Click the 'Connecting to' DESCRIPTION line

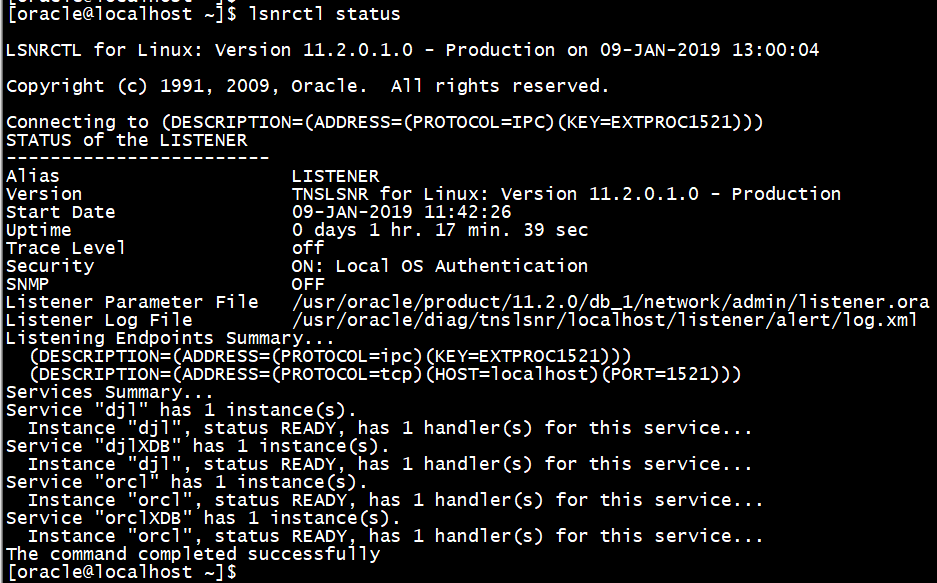385,122
